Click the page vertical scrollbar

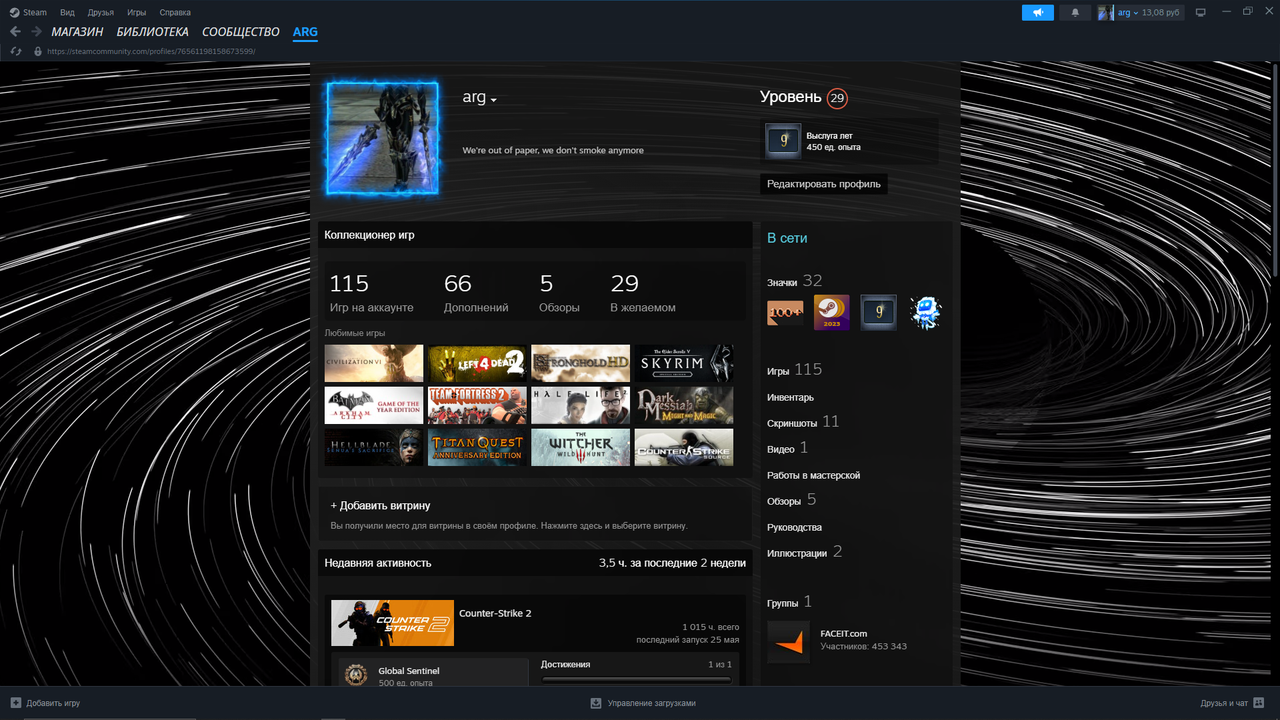(x=1275, y=170)
